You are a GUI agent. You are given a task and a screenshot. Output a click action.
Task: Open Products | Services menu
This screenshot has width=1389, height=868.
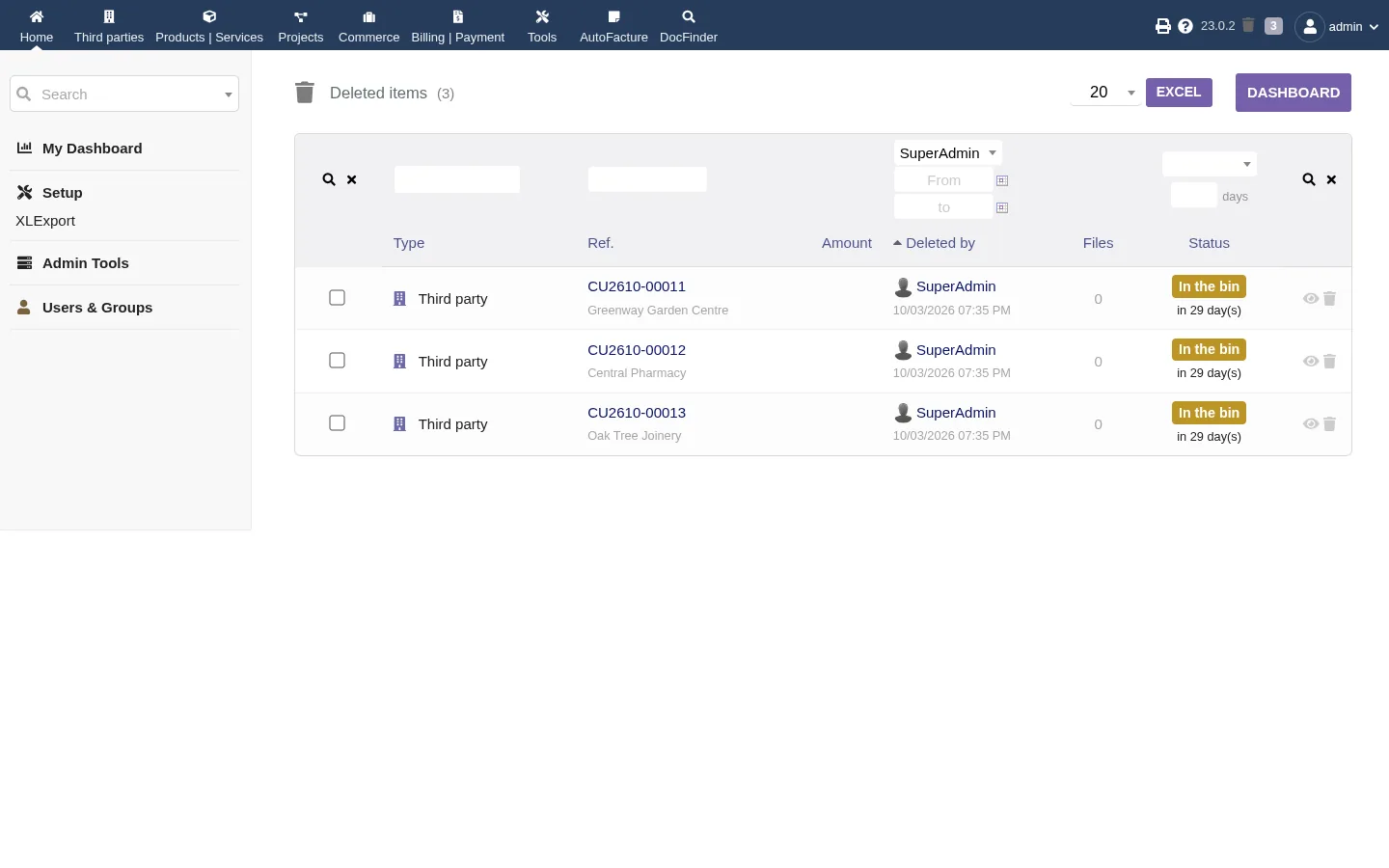pyautogui.click(x=209, y=26)
